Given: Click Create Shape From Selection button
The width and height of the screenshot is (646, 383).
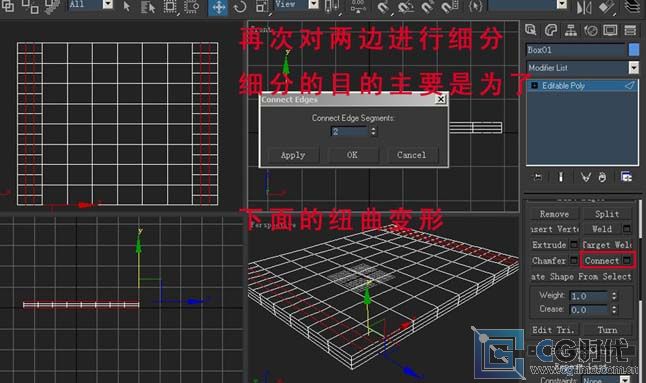Looking at the screenshot, I should pos(581,276).
